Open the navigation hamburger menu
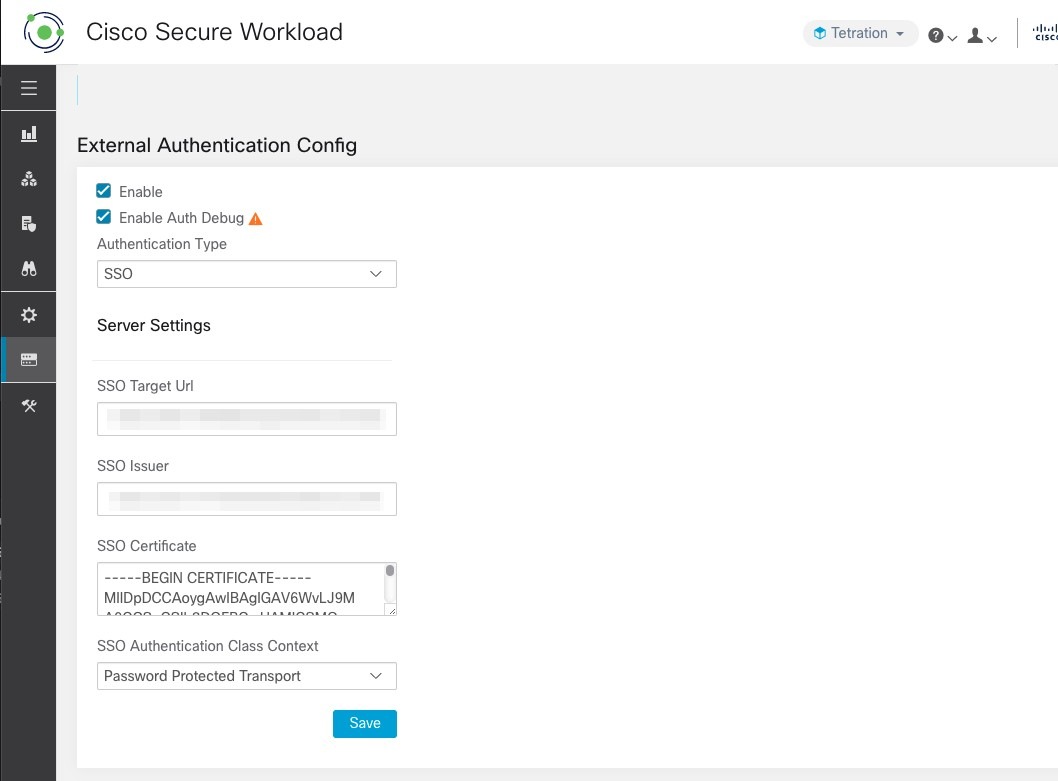 click(28, 88)
